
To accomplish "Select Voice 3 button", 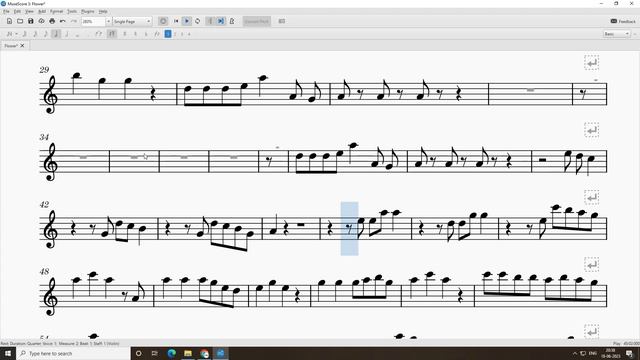I will (182, 34).
